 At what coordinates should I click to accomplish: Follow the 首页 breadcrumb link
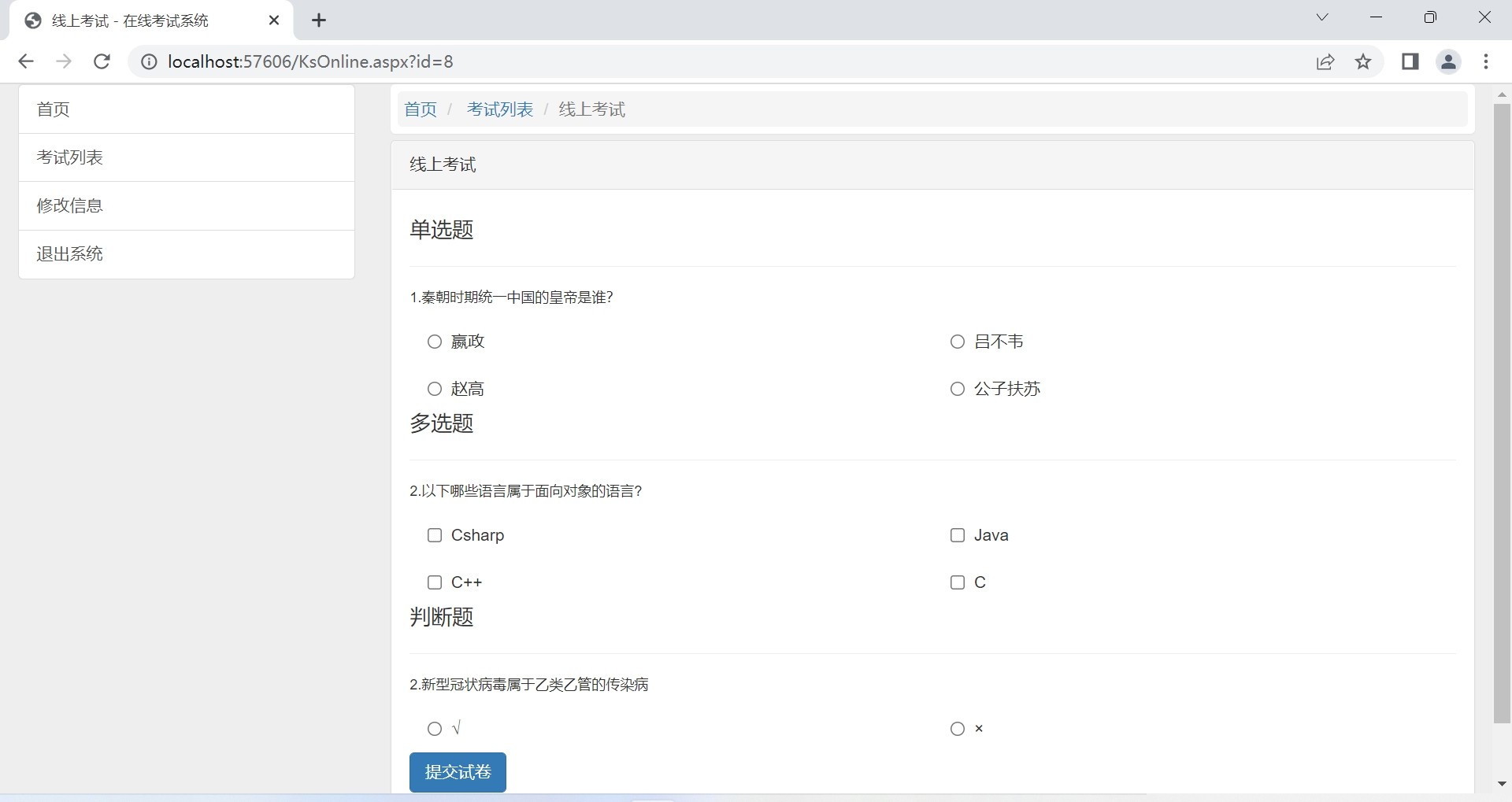[420, 109]
